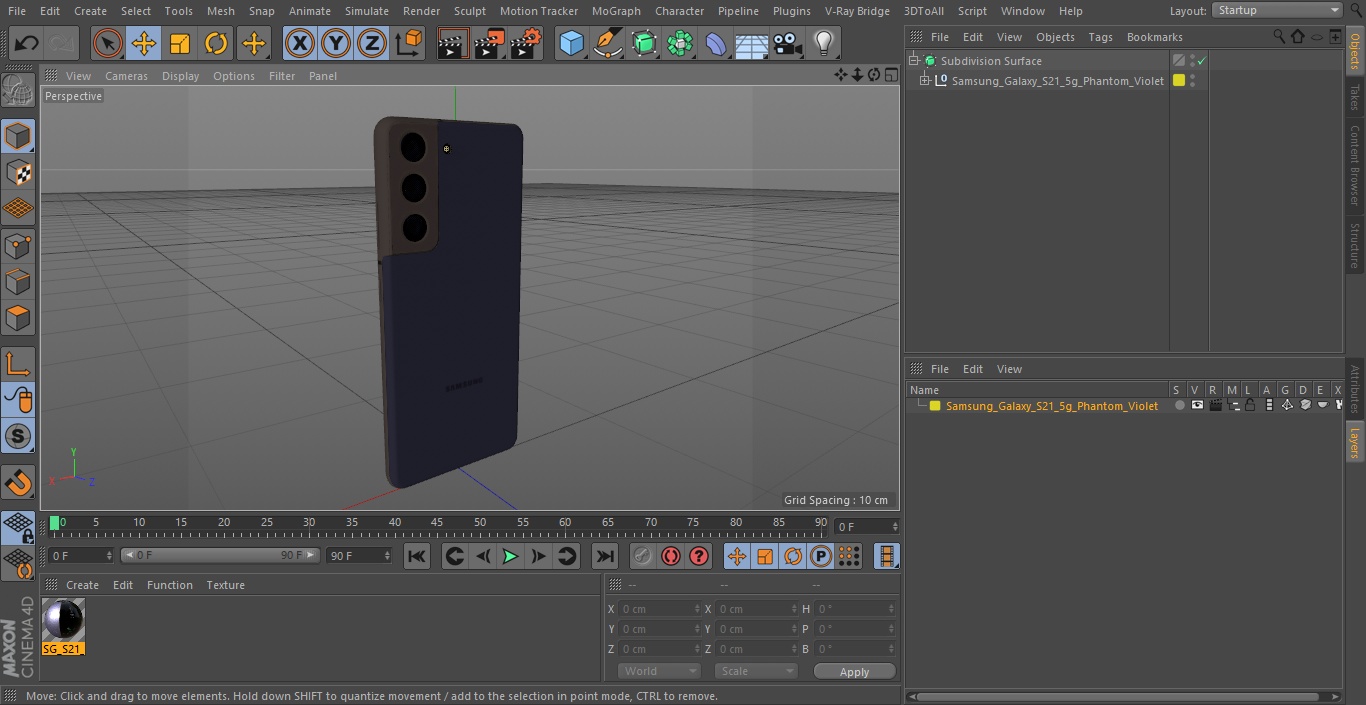This screenshot has height=705, width=1366.
Task: Go to the end of animation
Action: point(605,556)
